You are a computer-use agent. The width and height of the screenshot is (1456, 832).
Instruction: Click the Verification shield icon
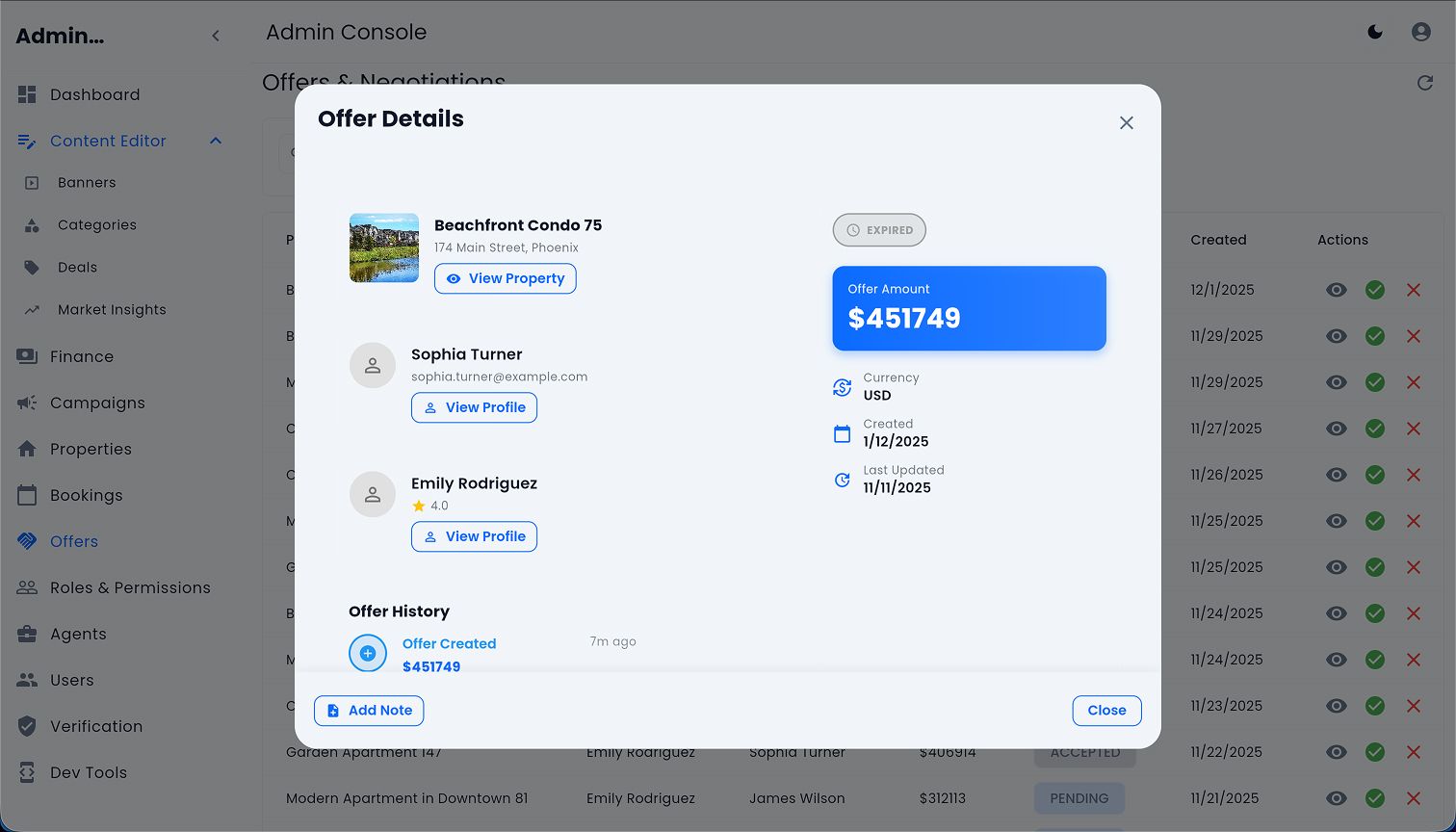click(27, 726)
